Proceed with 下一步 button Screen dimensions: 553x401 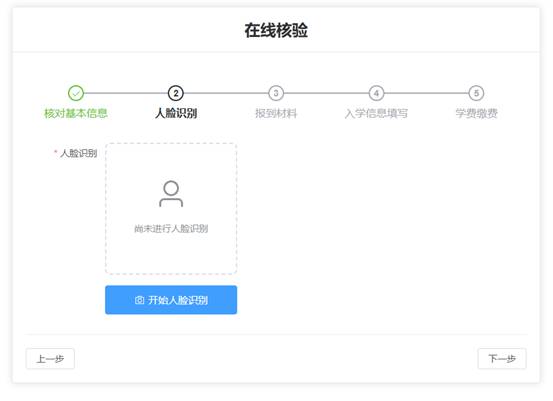(502, 359)
